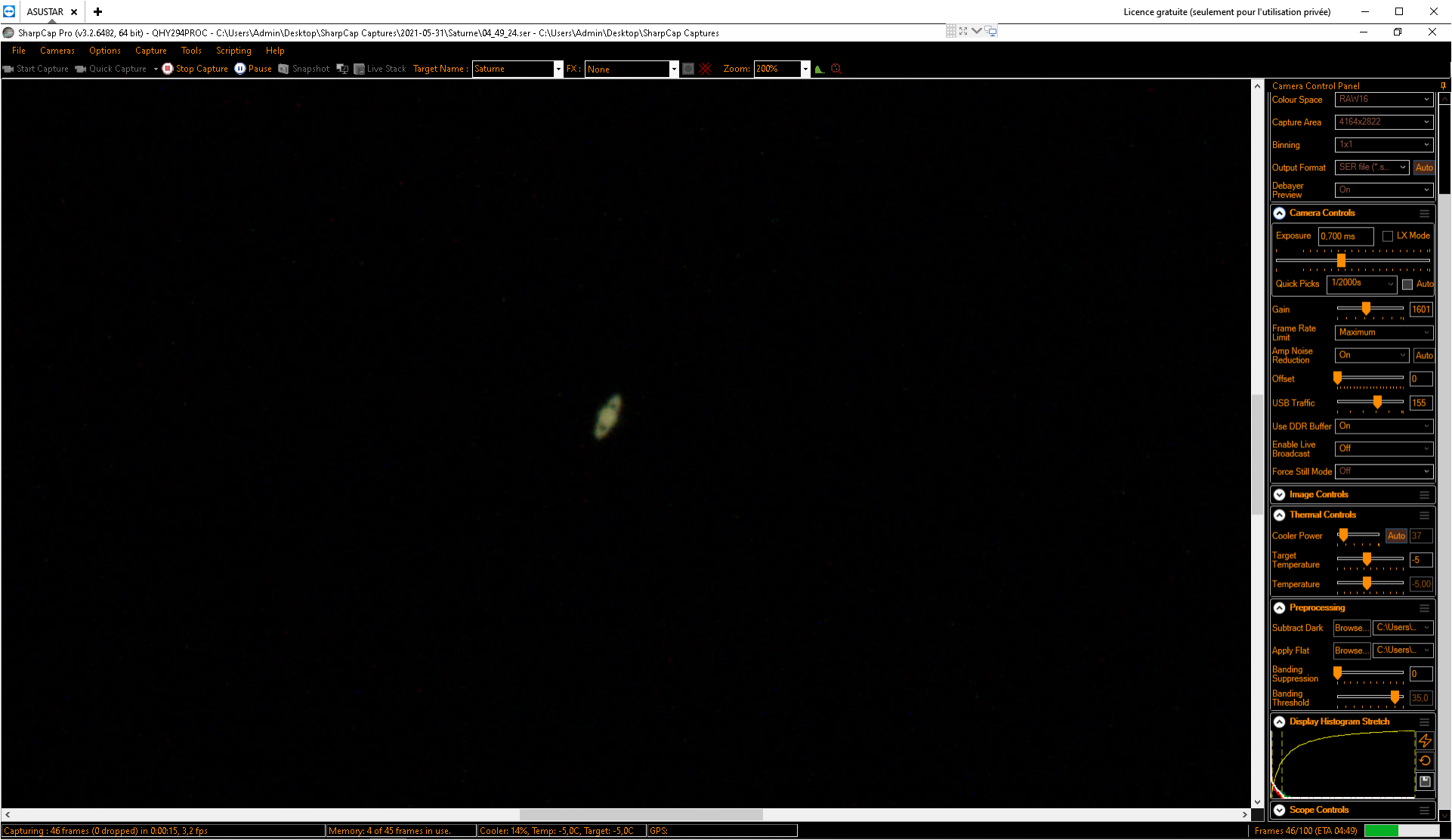Reset the histogram stretch with circular arrow
The width and height of the screenshot is (1452, 840).
1425,761
